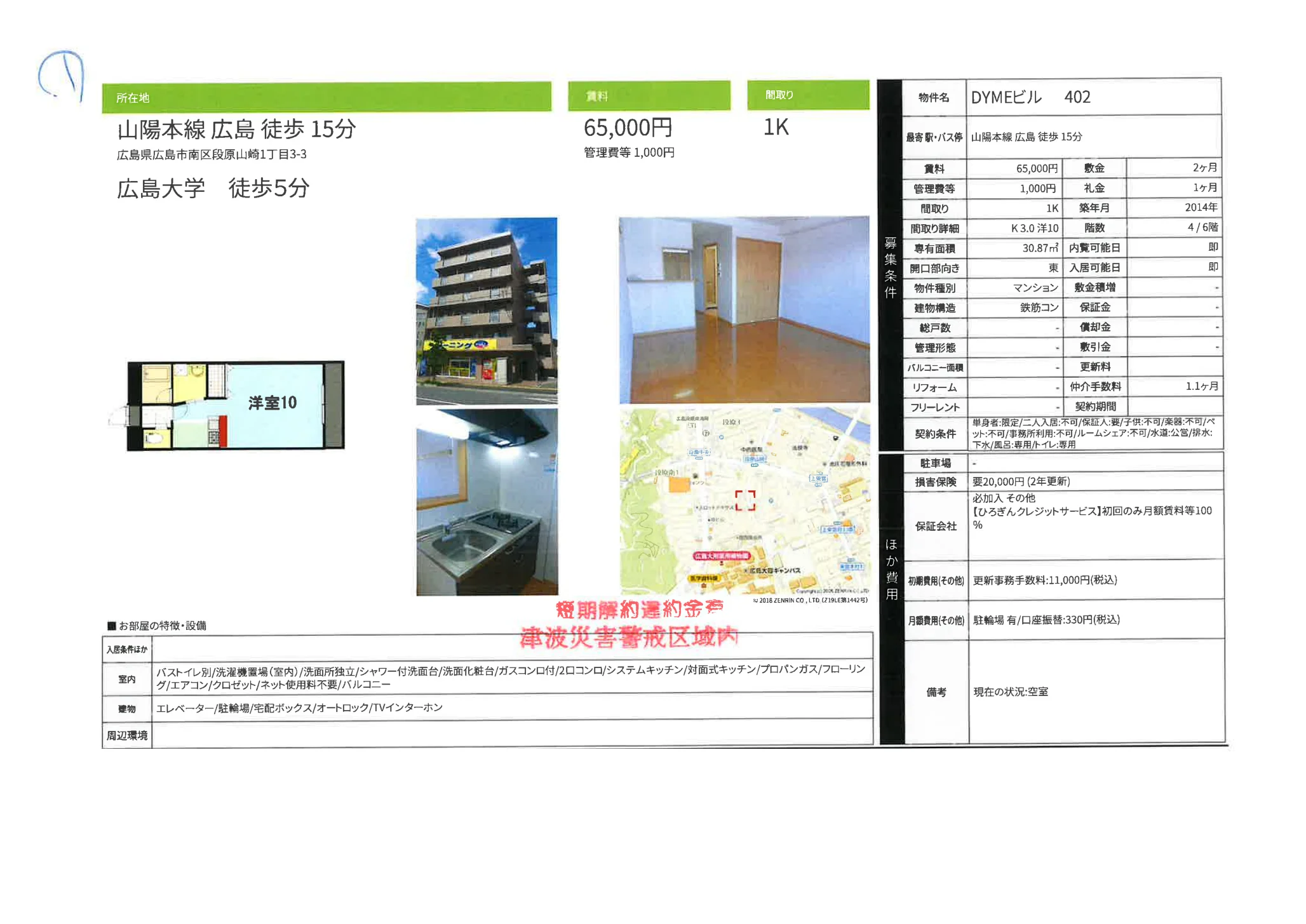Click the 65,000円 rent price text
Viewport: 1306px width, 924px height.
[x=628, y=128]
